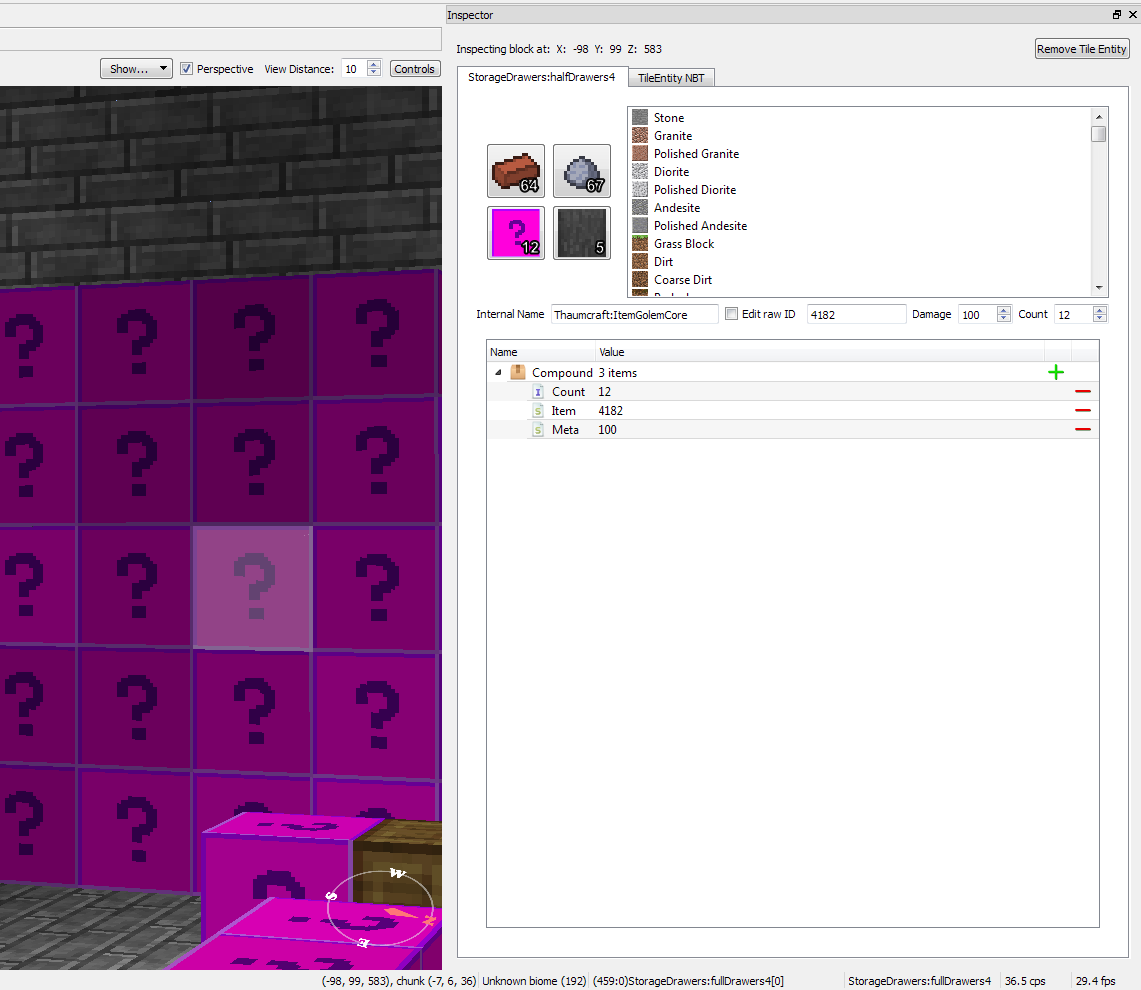Click the Damage value field

(977, 314)
